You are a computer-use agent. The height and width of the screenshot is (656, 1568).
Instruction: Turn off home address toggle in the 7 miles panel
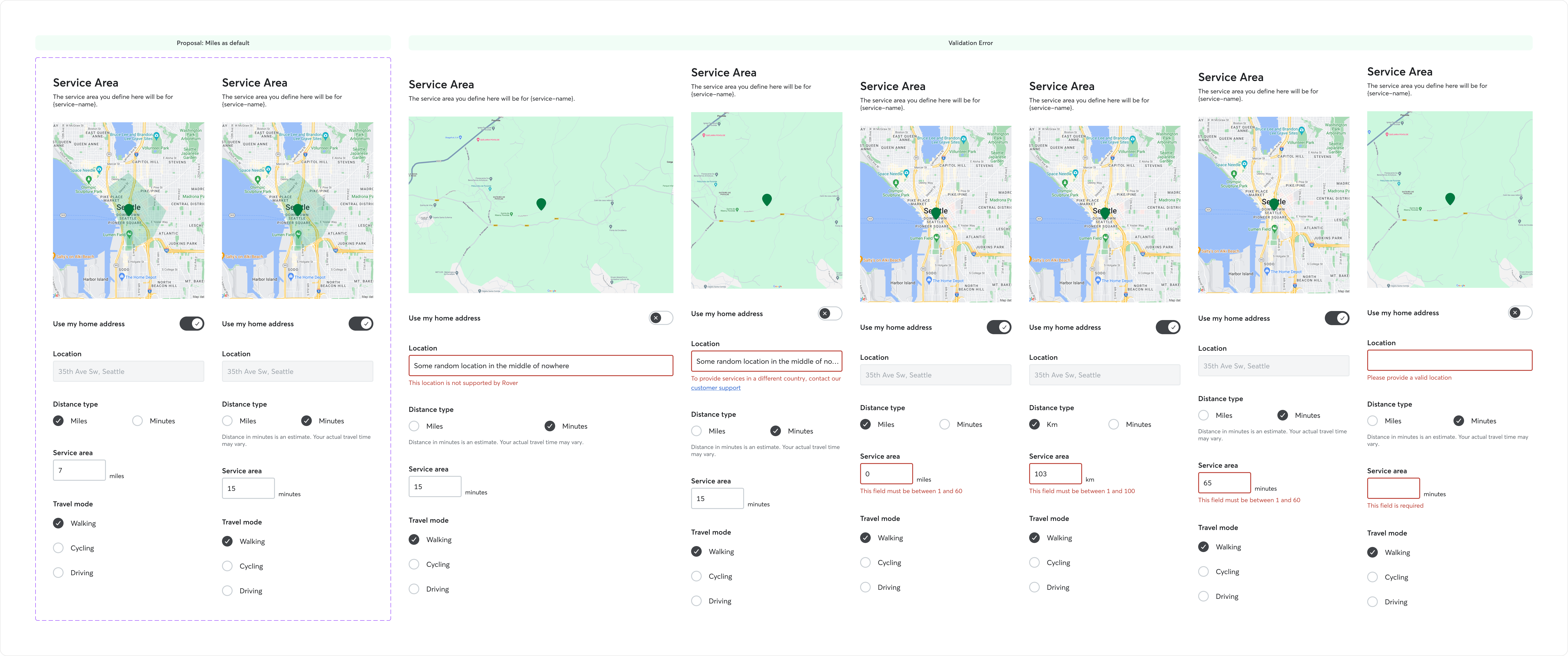(192, 324)
